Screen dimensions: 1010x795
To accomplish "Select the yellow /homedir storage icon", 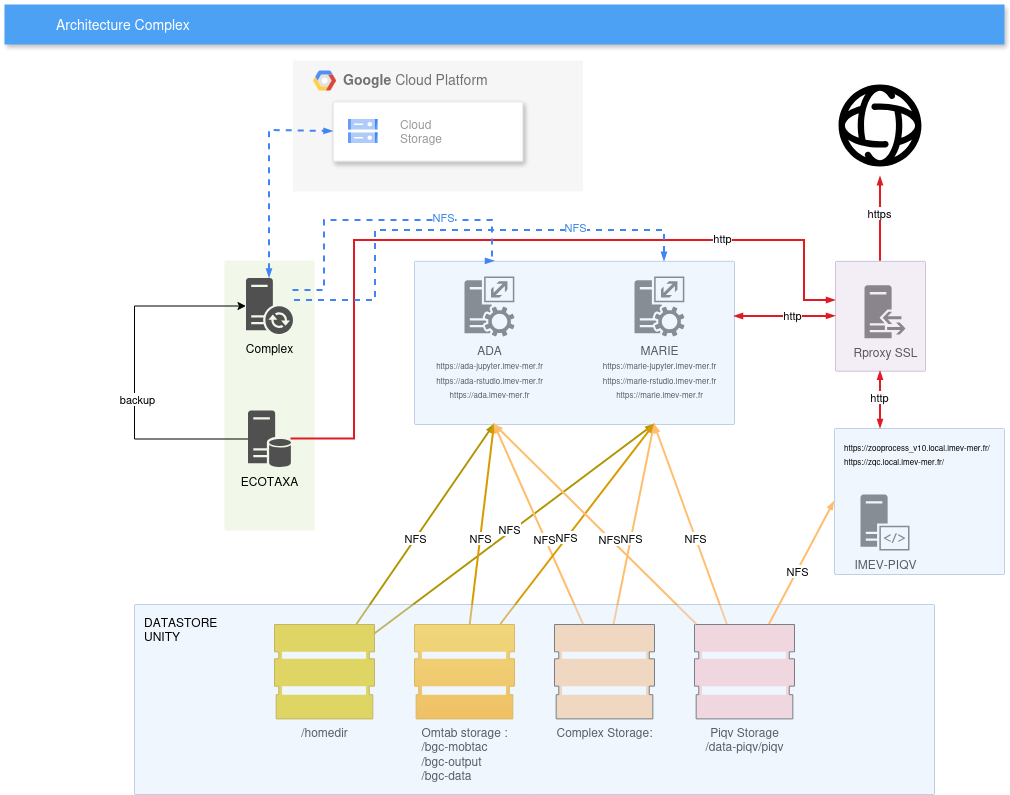I will click(x=324, y=671).
